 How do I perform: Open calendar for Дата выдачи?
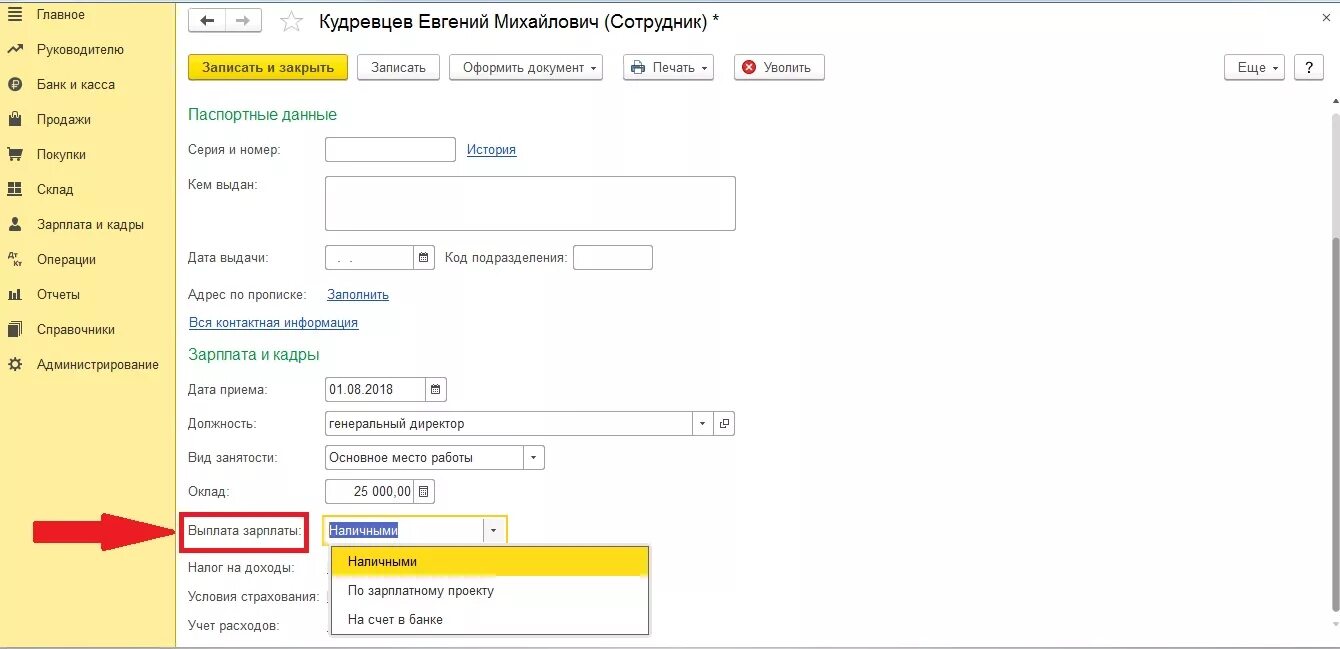tap(424, 257)
